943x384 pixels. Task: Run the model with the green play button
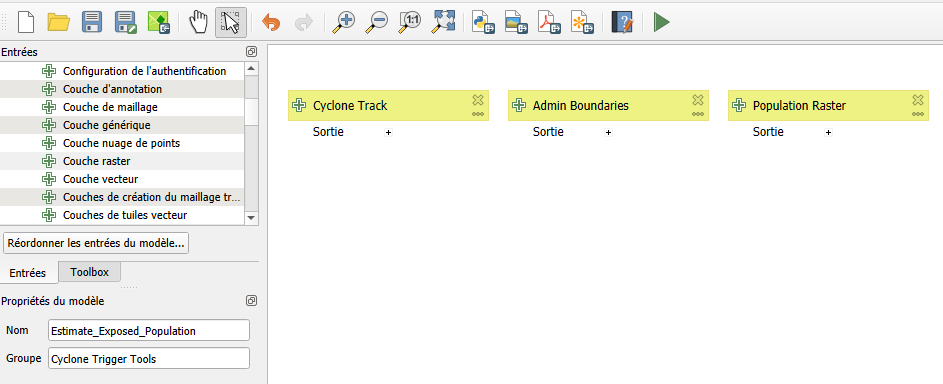(x=662, y=23)
